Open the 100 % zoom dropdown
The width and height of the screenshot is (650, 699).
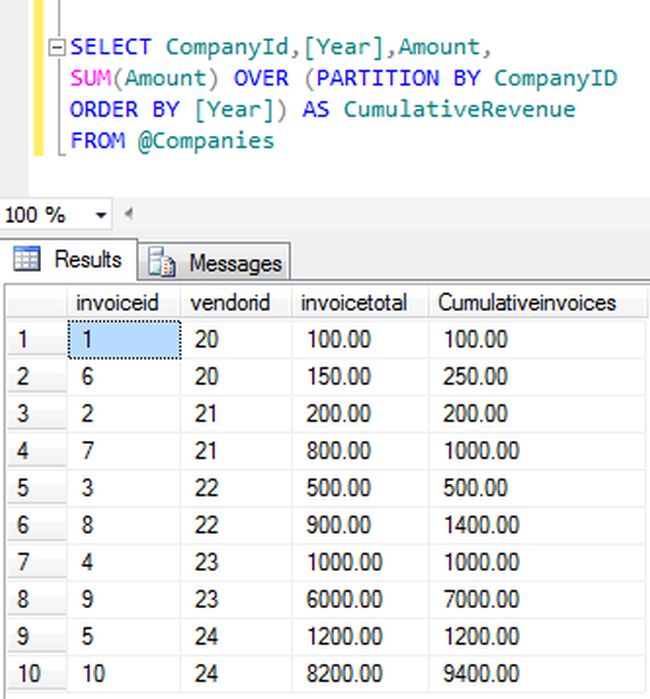[x=101, y=215]
